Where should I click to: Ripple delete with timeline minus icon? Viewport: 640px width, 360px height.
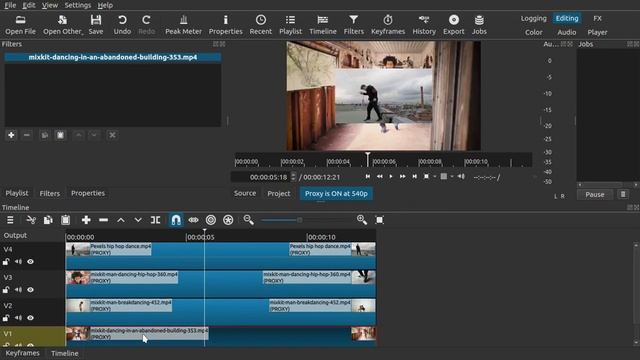click(104, 220)
